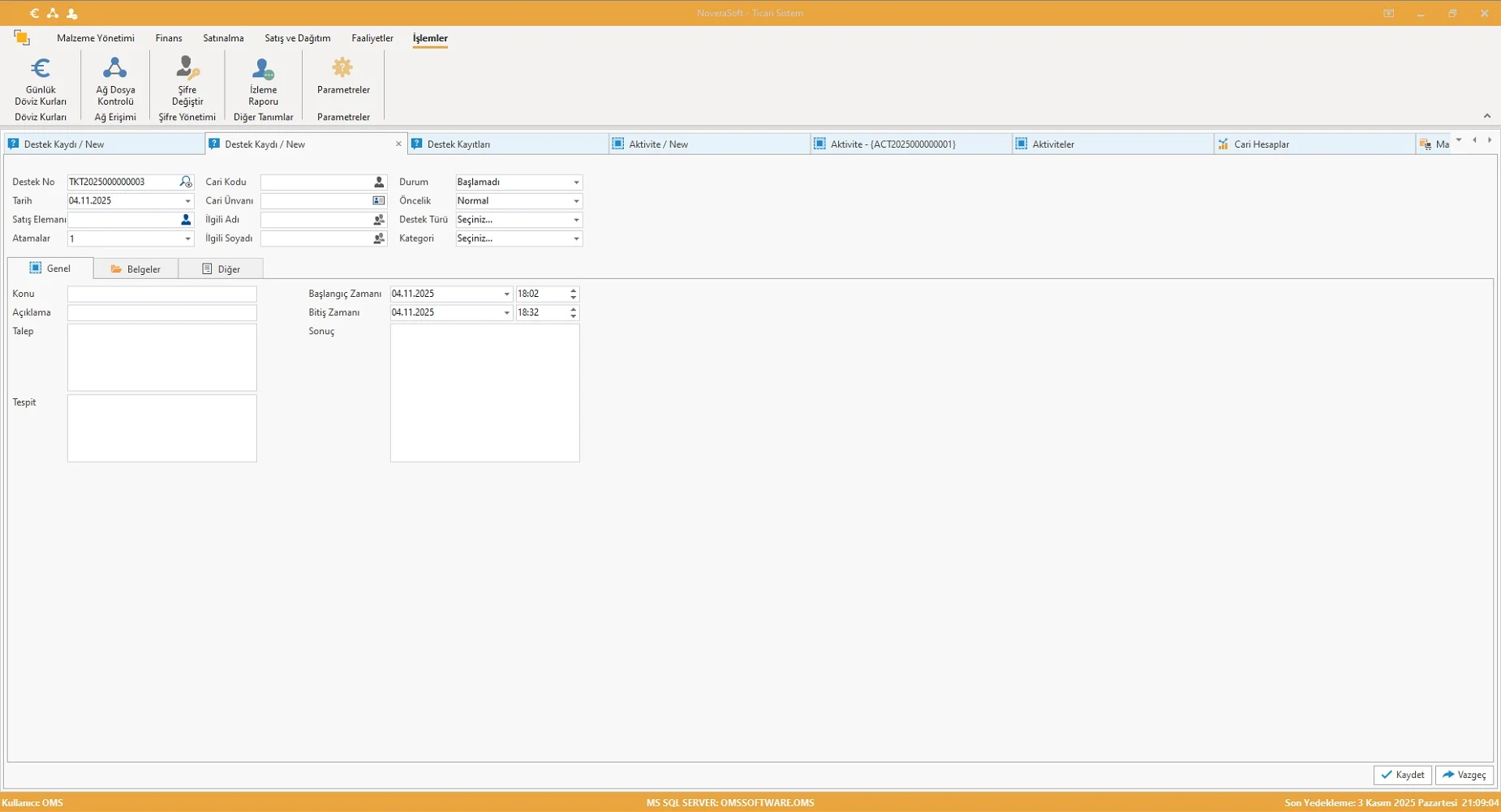Click into the Konu text field
The height and width of the screenshot is (812, 1501).
pyautogui.click(x=161, y=294)
